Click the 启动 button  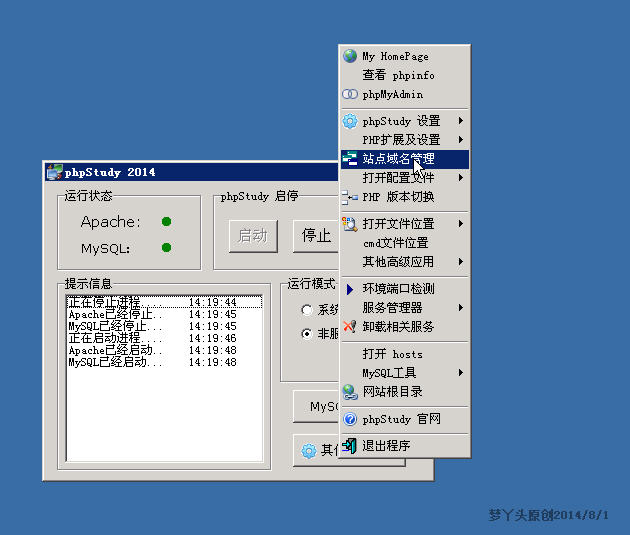pyautogui.click(x=253, y=236)
